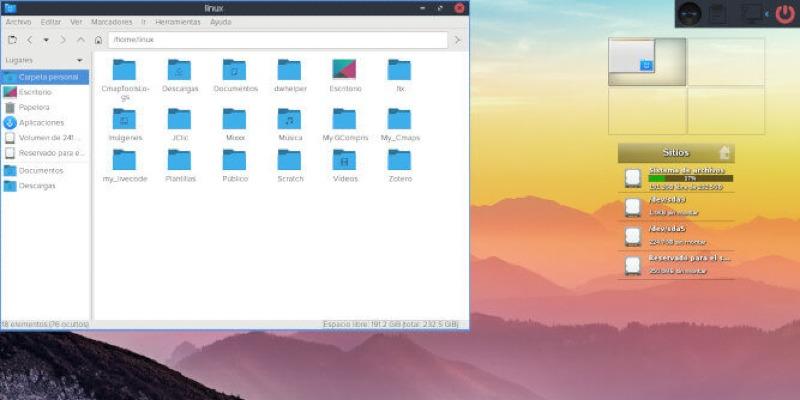Click the go arrow beside the path bar
800x400 pixels.
click(x=457, y=40)
